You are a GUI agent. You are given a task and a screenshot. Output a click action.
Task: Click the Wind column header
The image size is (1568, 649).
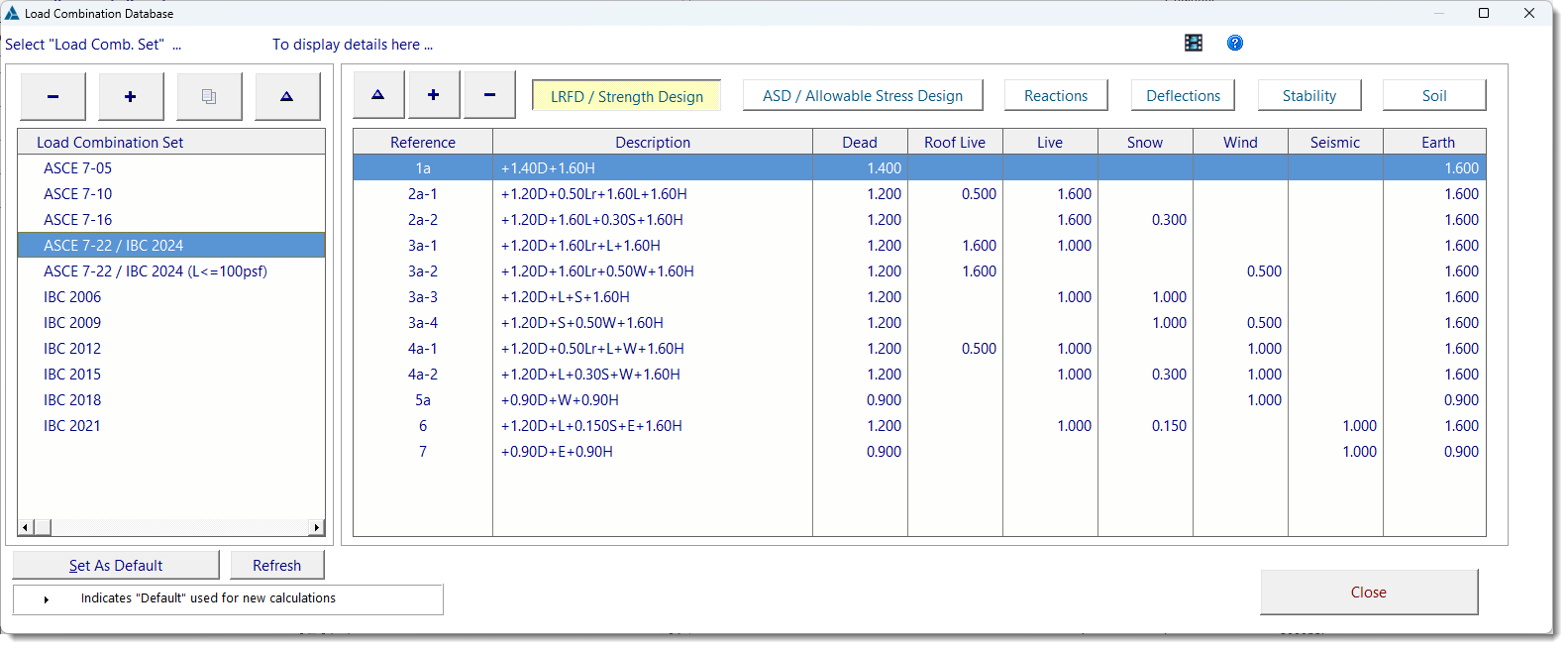pyautogui.click(x=1240, y=142)
